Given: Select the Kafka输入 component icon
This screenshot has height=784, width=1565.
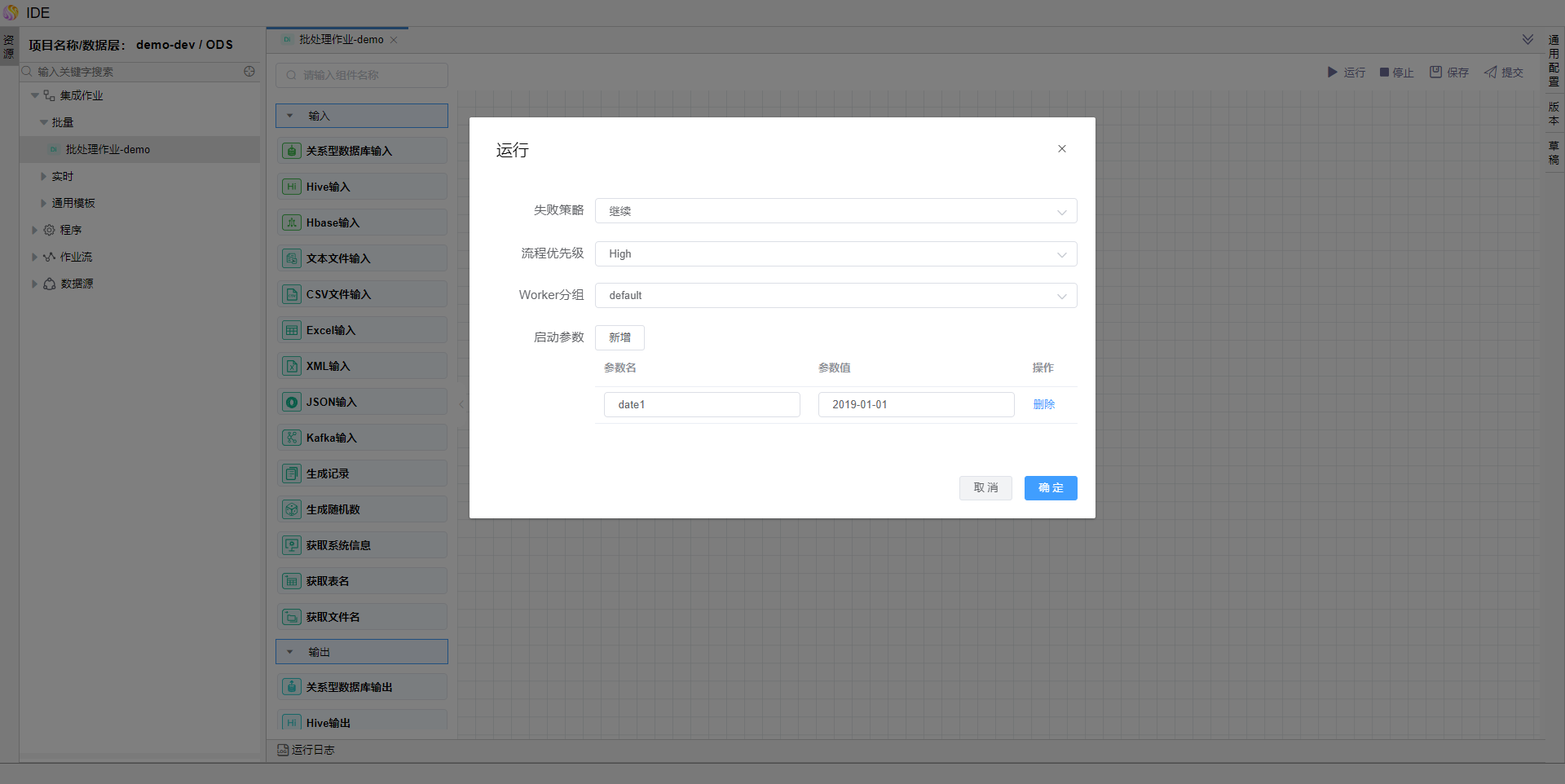Looking at the screenshot, I should [291, 438].
